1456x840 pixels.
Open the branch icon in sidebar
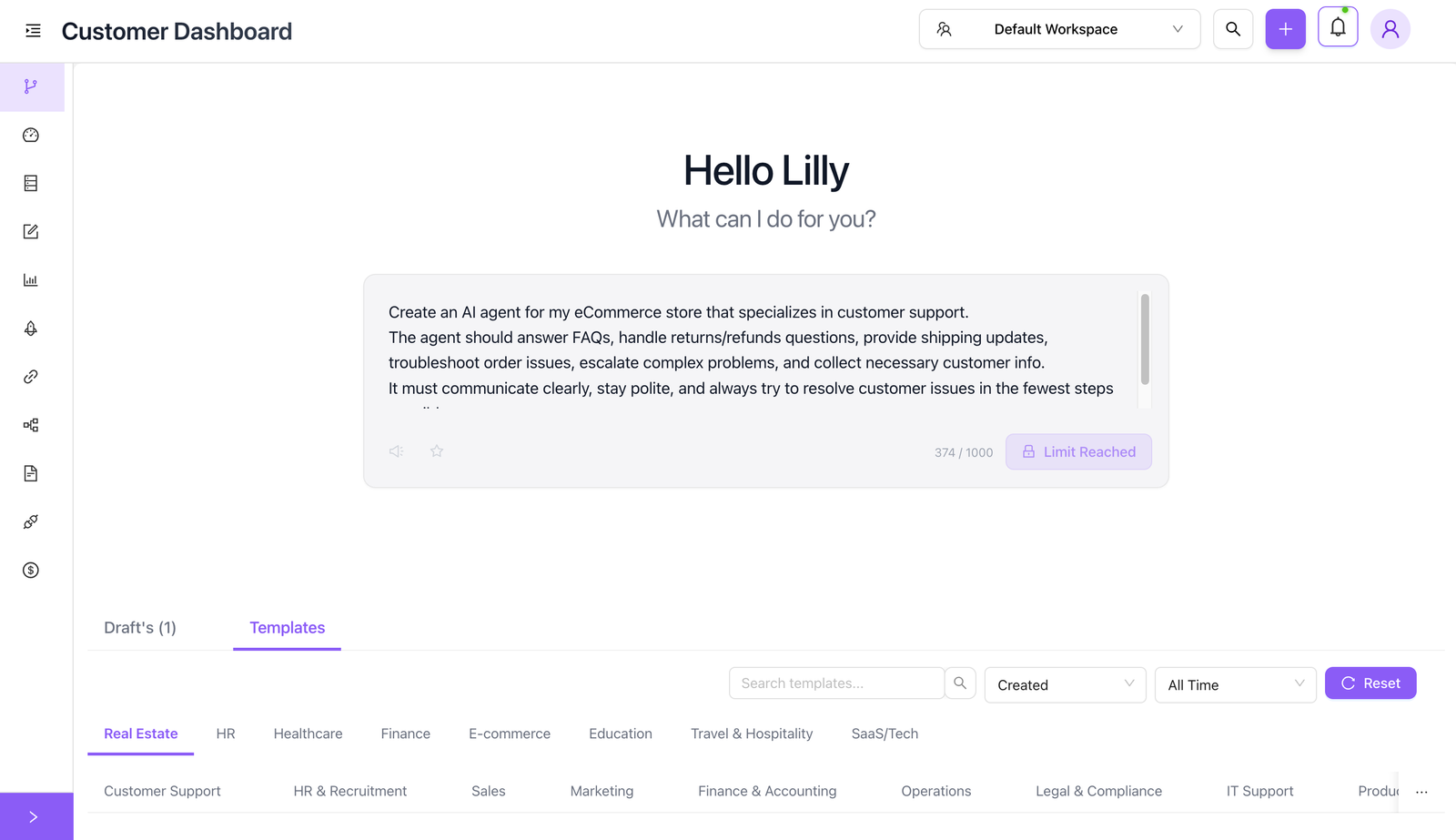pos(31,86)
